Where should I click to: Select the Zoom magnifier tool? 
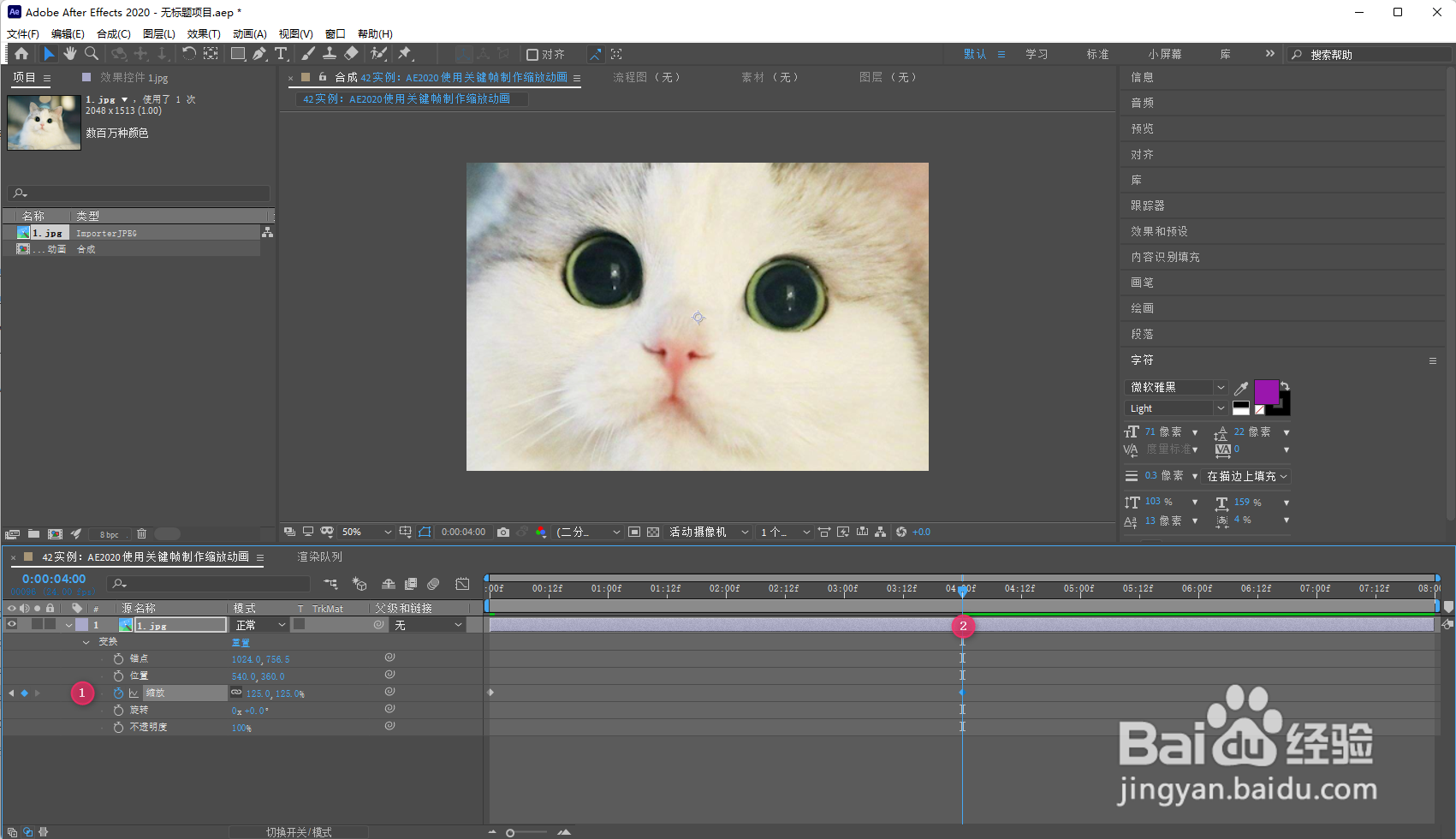(x=91, y=54)
